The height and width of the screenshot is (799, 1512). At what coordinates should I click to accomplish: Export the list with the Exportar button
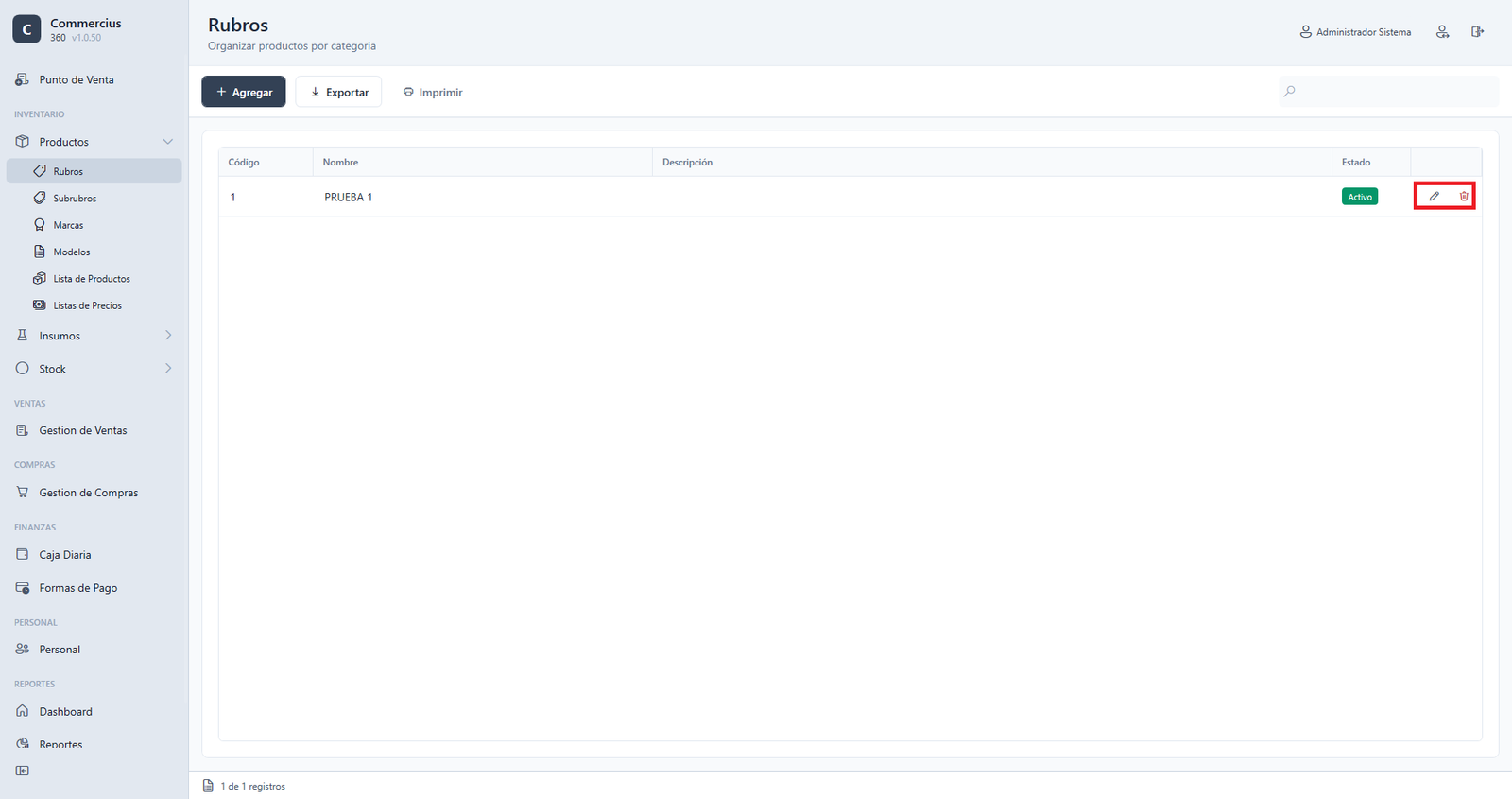(338, 92)
